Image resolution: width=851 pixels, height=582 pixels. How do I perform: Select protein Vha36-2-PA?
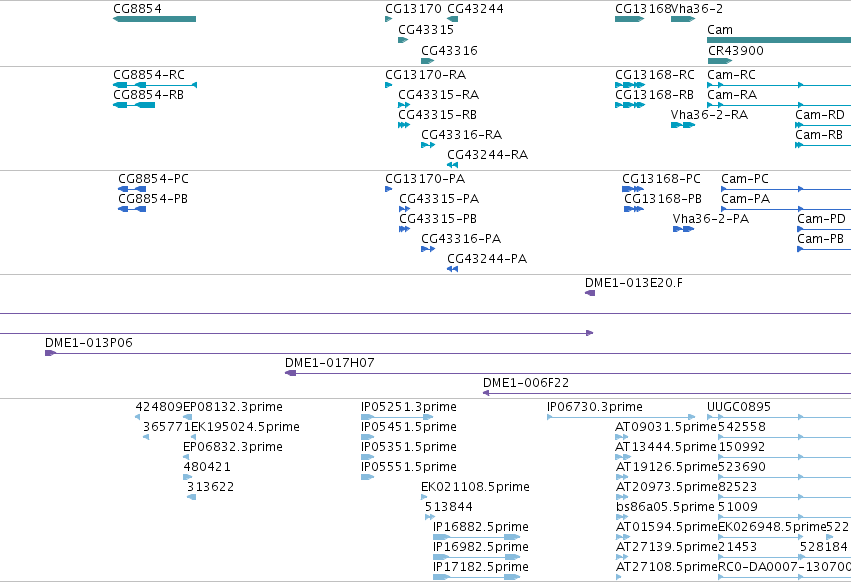coord(711,219)
